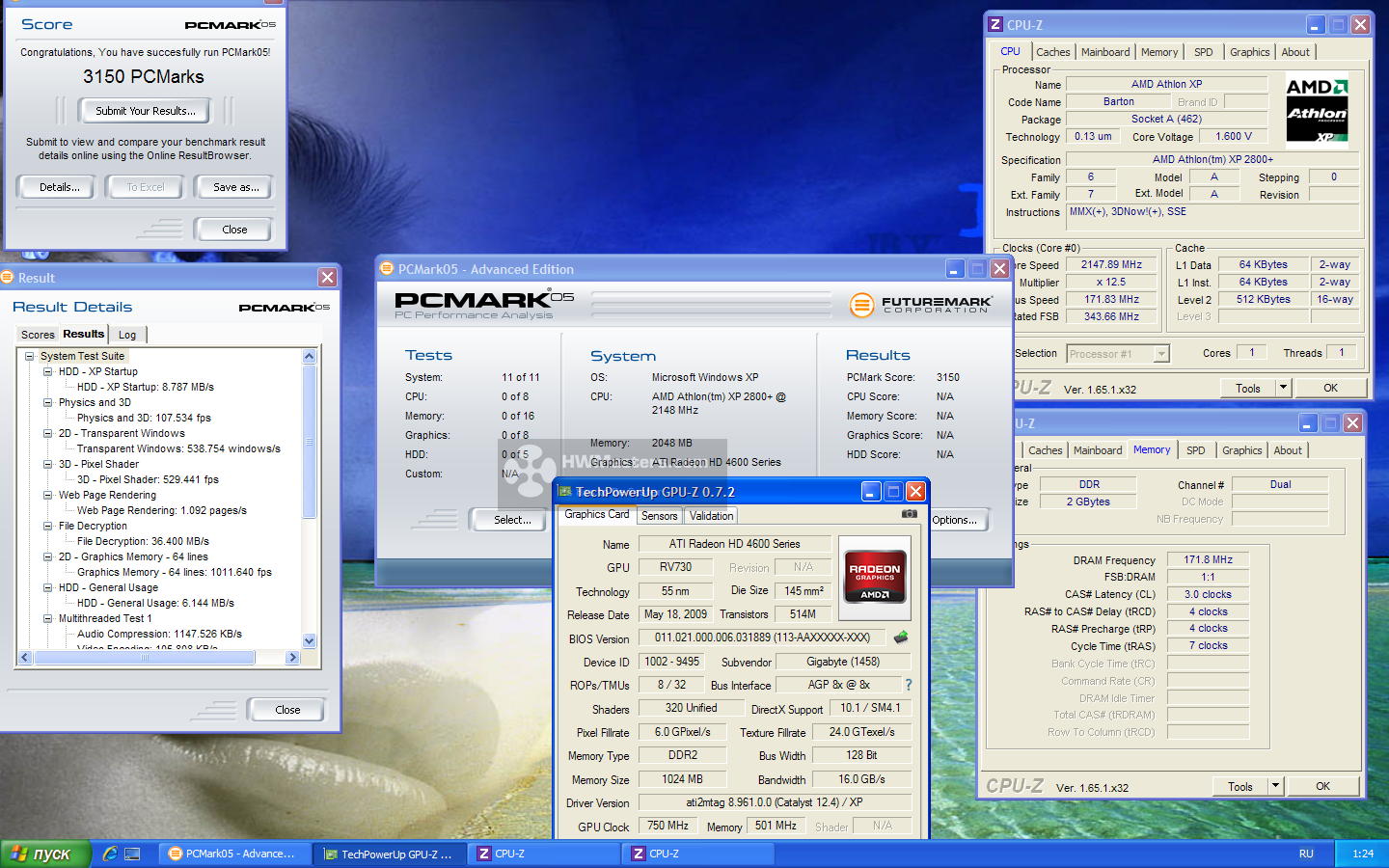The width and height of the screenshot is (1389, 868).
Task: Click the Save as button
Action: click(x=236, y=187)
